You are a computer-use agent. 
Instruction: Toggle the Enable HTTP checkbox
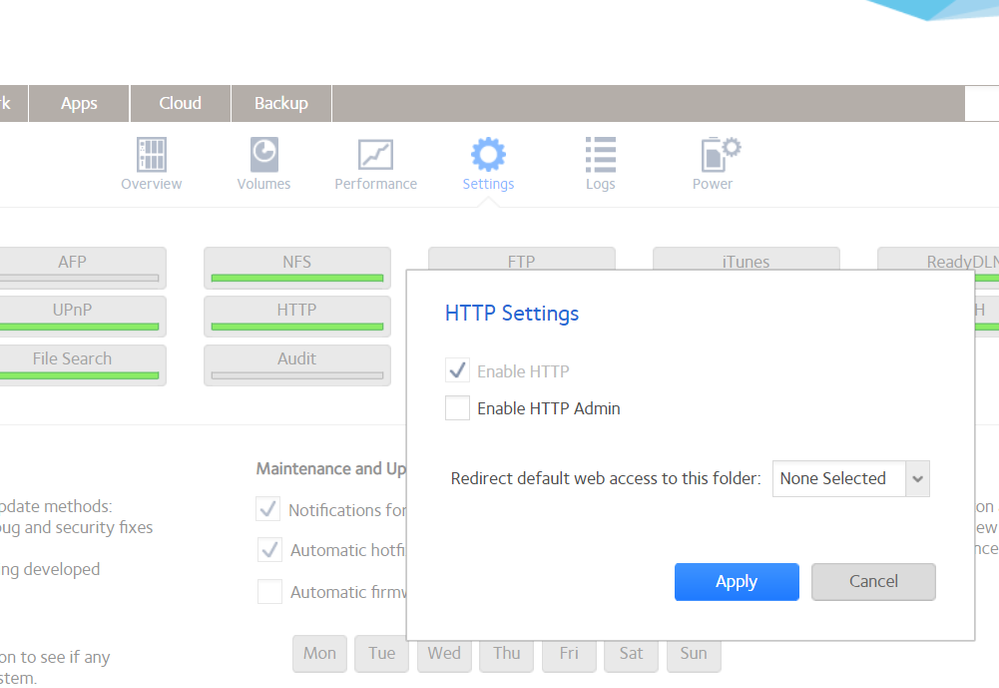click(x=457, y=371)
